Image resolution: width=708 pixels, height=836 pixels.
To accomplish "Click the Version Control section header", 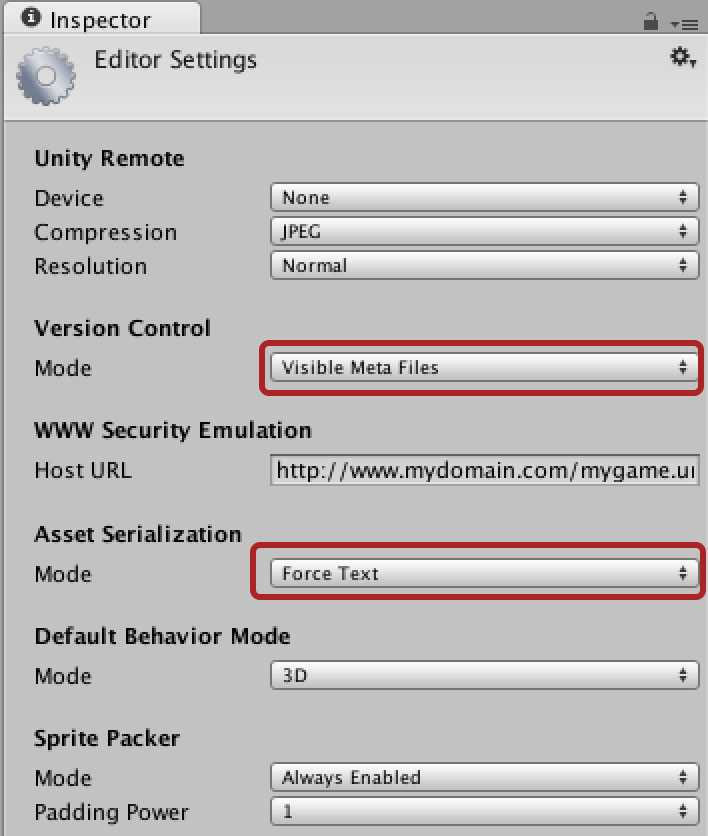I will 123,328.
